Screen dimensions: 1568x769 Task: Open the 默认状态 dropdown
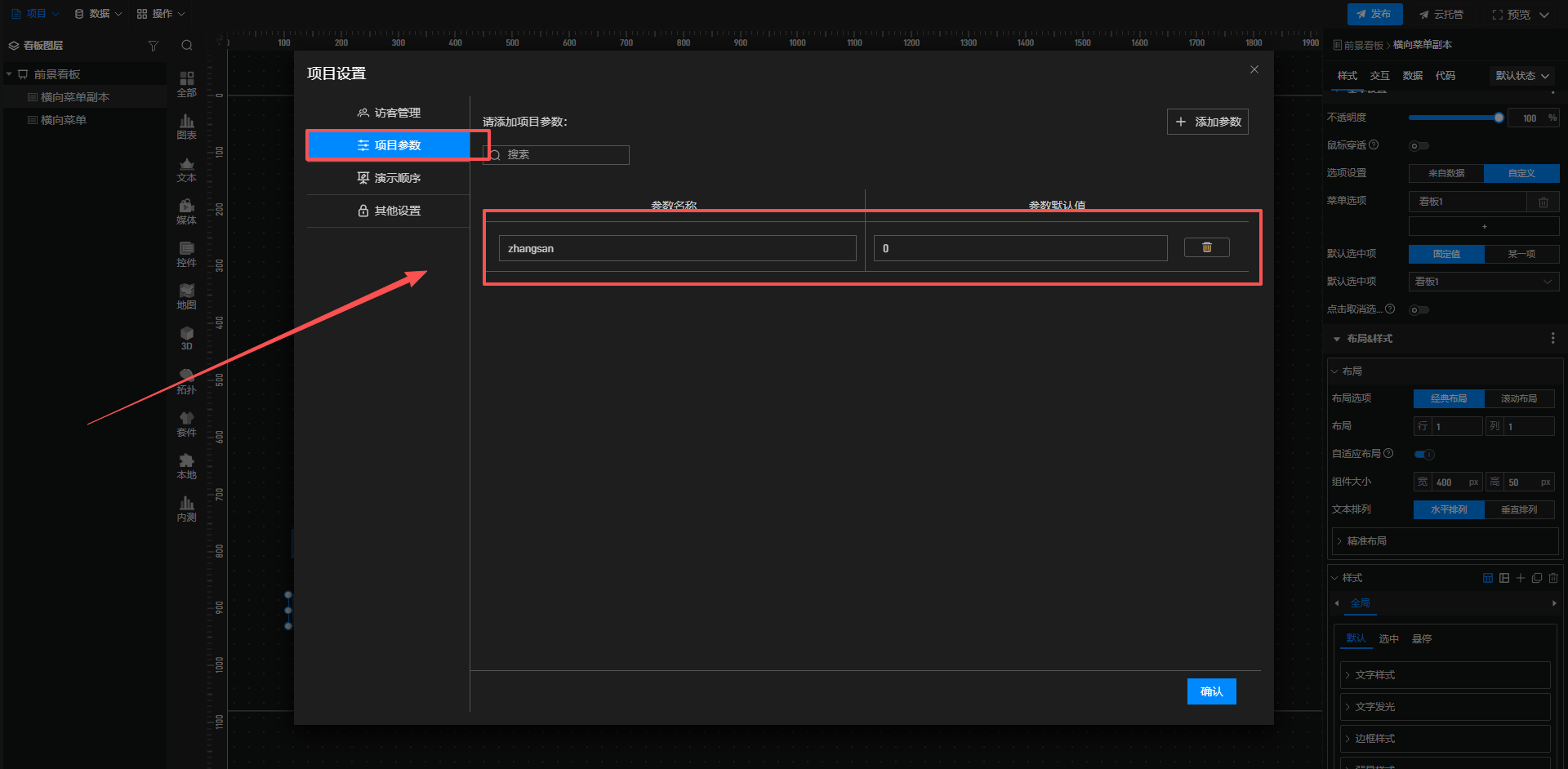[x=1521, y=76]
